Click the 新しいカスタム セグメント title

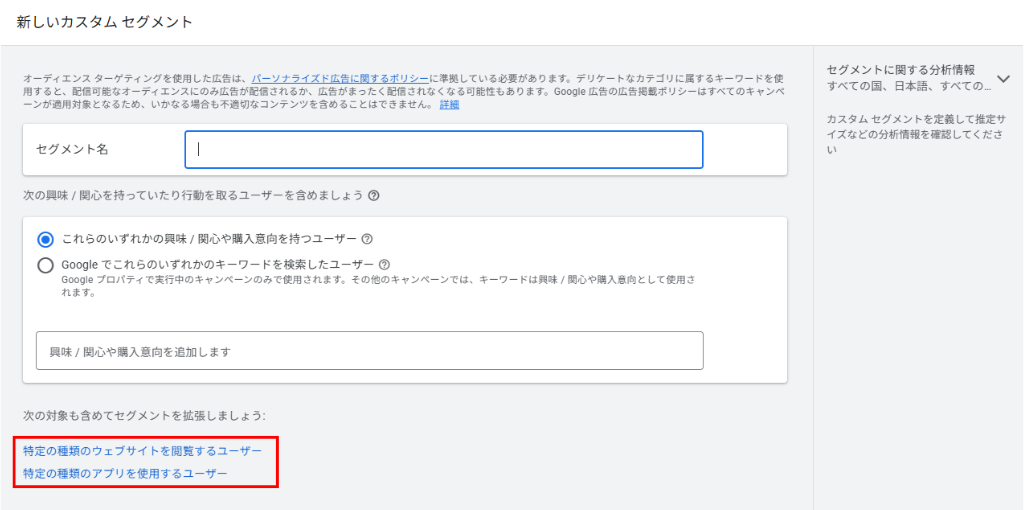click(x=104, y=22)
